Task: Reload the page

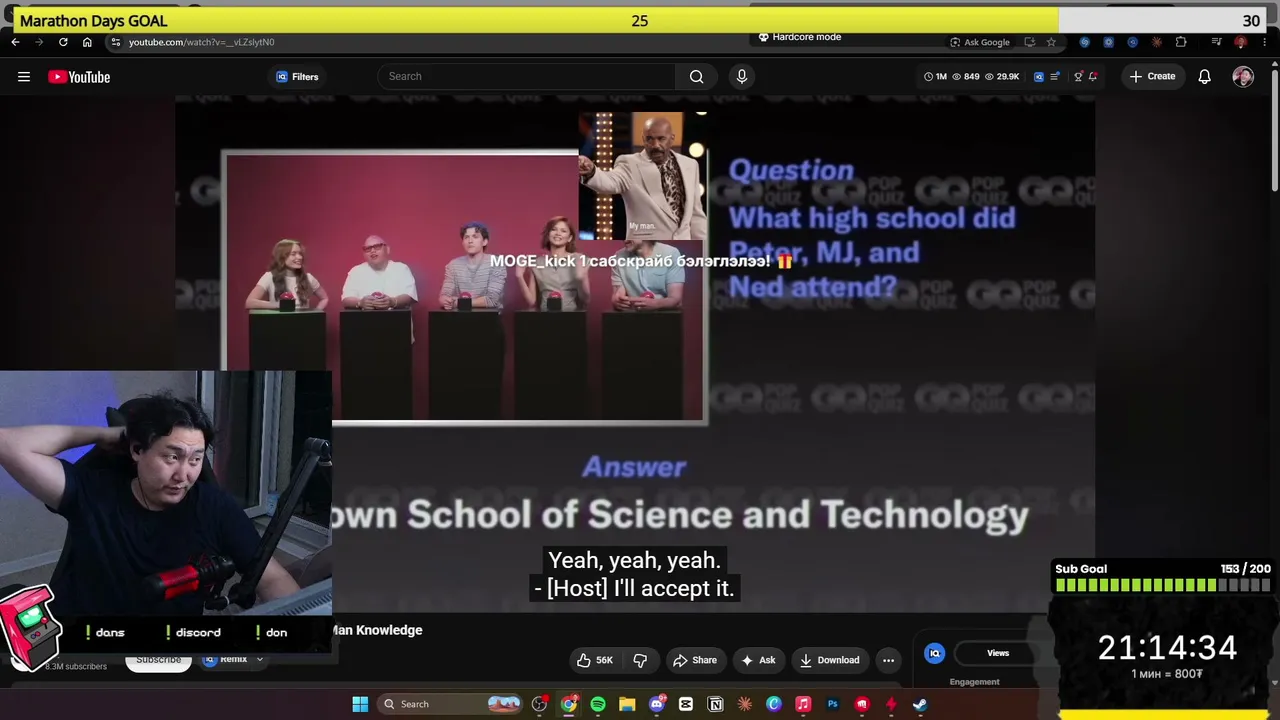Action: [63, 42]
